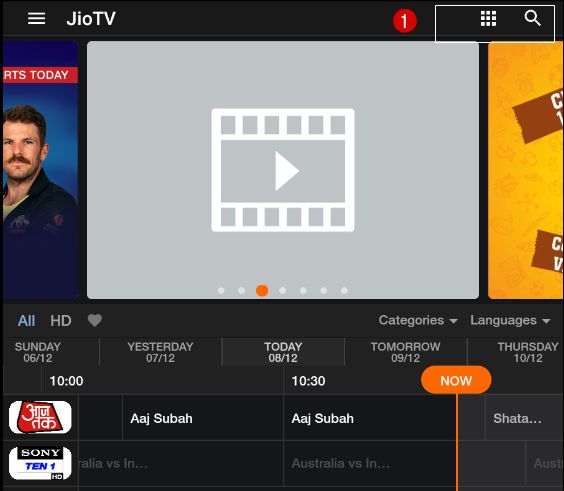
Task: Play the center banner video placeholder
Action: 283,170
